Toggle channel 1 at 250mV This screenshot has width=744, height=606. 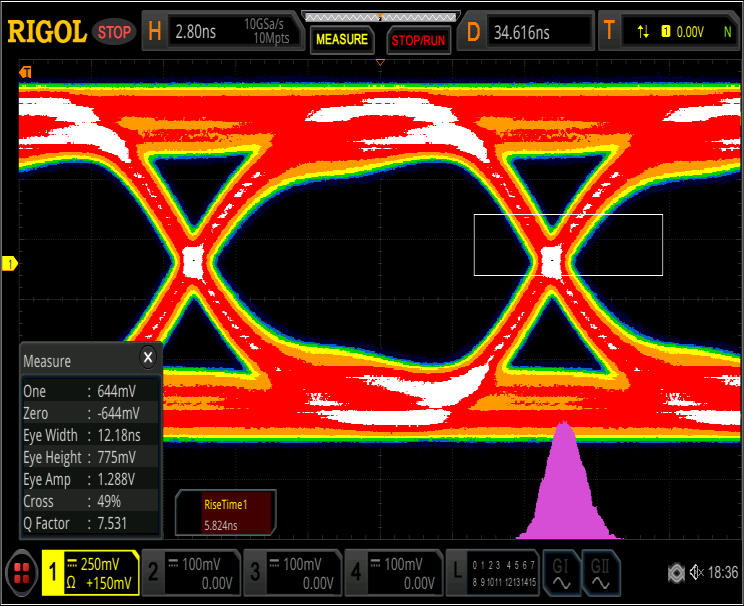pos(88,574)
